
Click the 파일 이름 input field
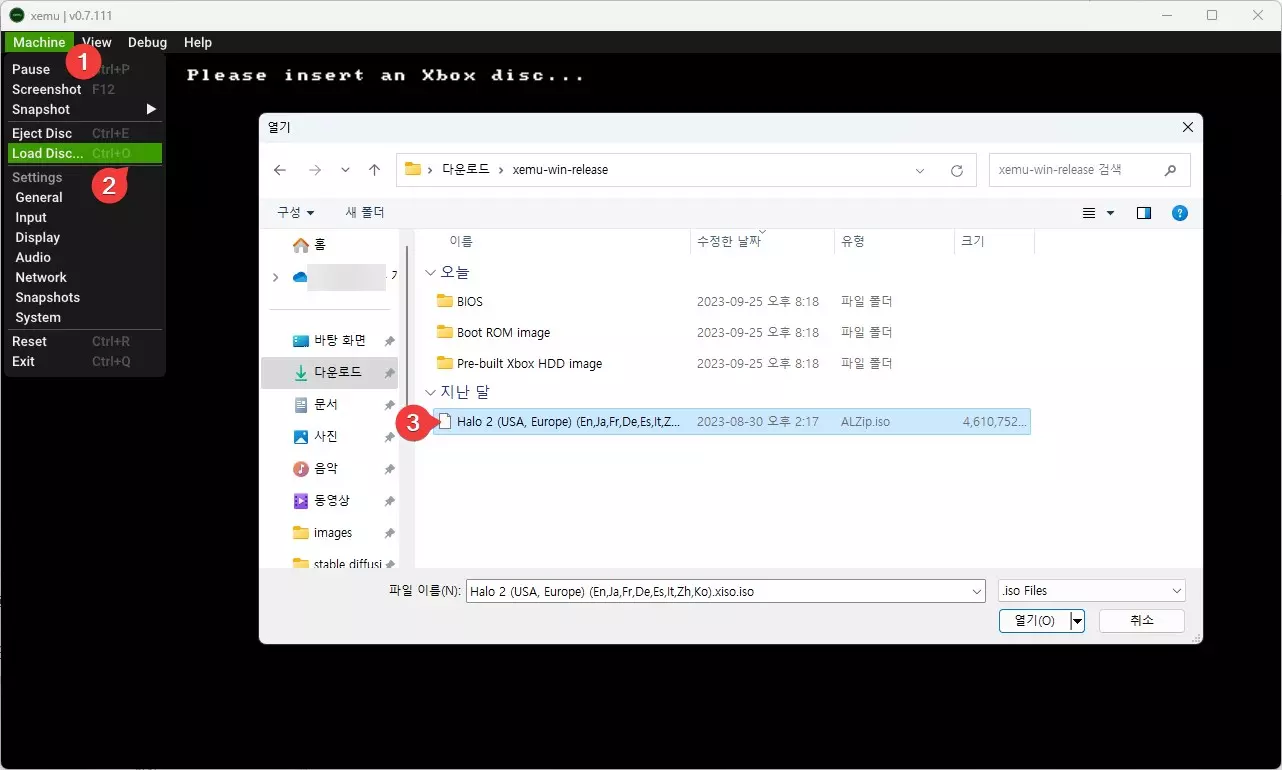(x=725, y=591)
